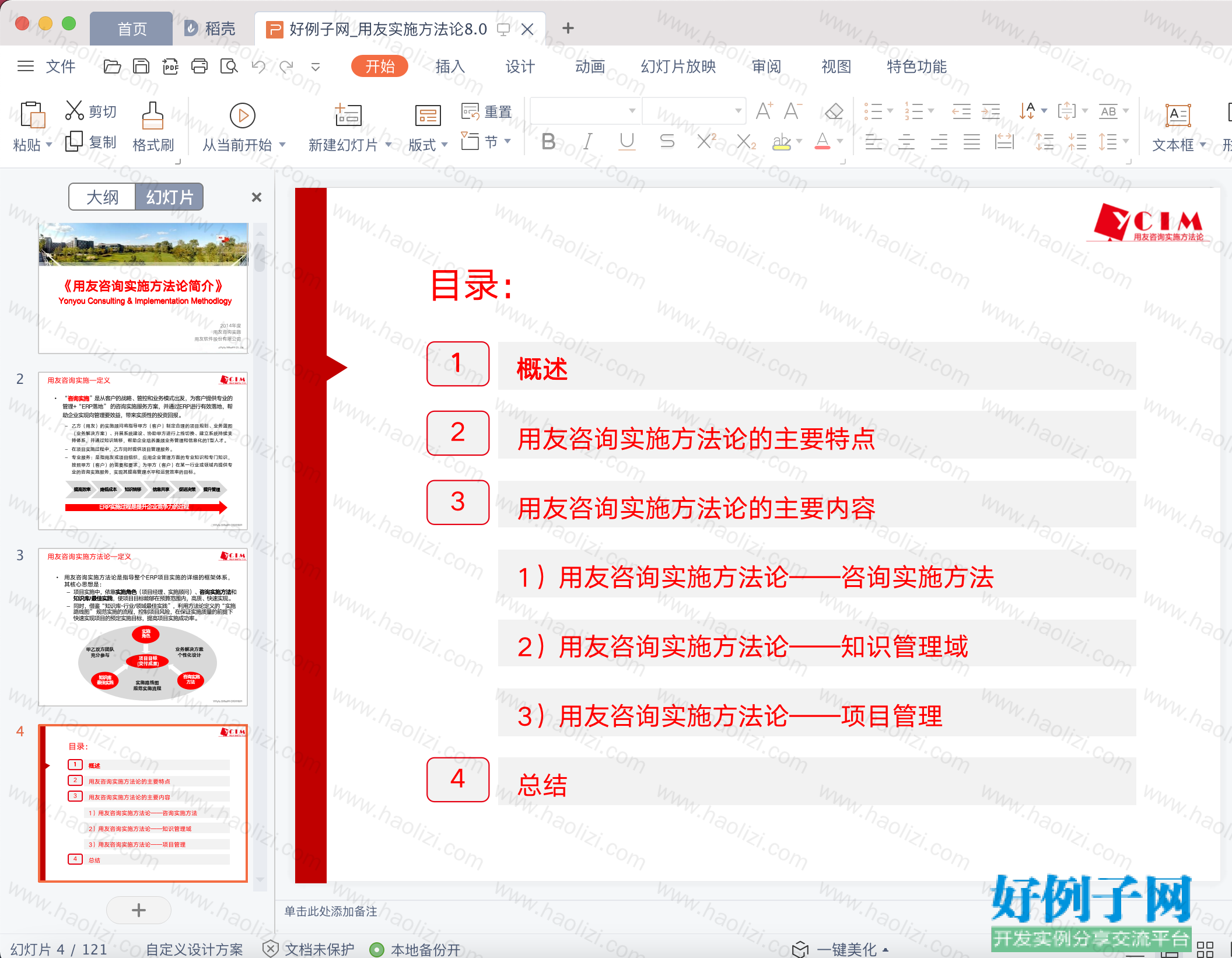Pick the font color swatch
Screen dimensions: 1232x958
[x=822, y=141]
